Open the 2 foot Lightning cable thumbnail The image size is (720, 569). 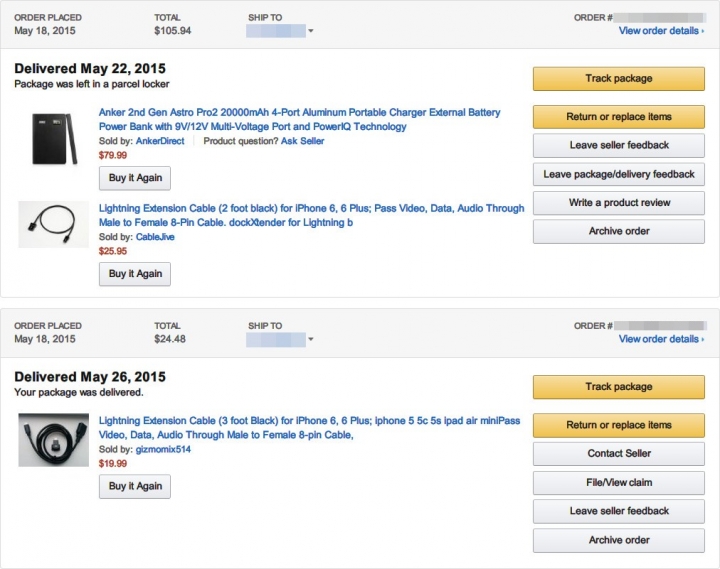click(54, 224)
